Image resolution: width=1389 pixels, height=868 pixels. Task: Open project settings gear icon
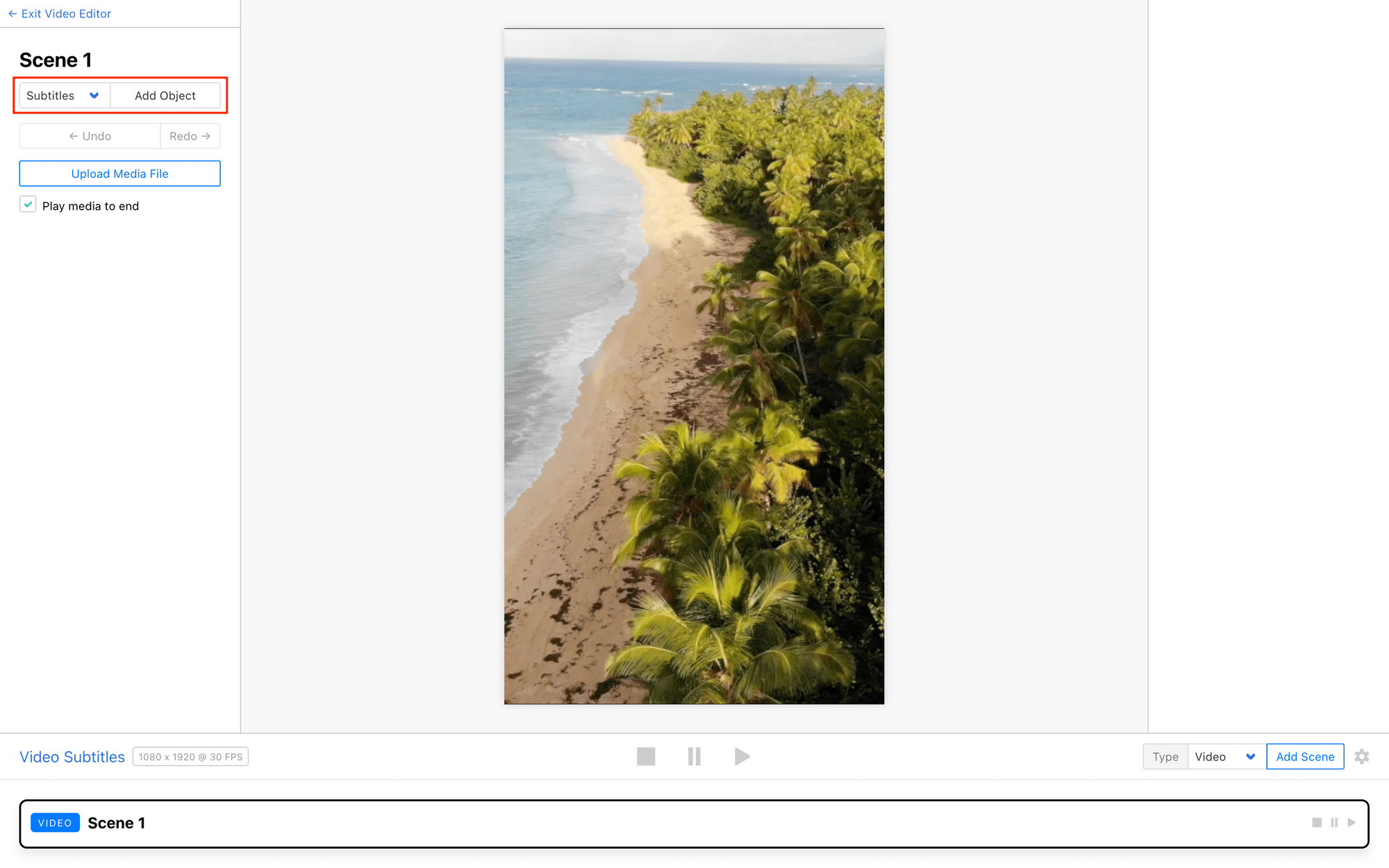[x=1362, y=756]
